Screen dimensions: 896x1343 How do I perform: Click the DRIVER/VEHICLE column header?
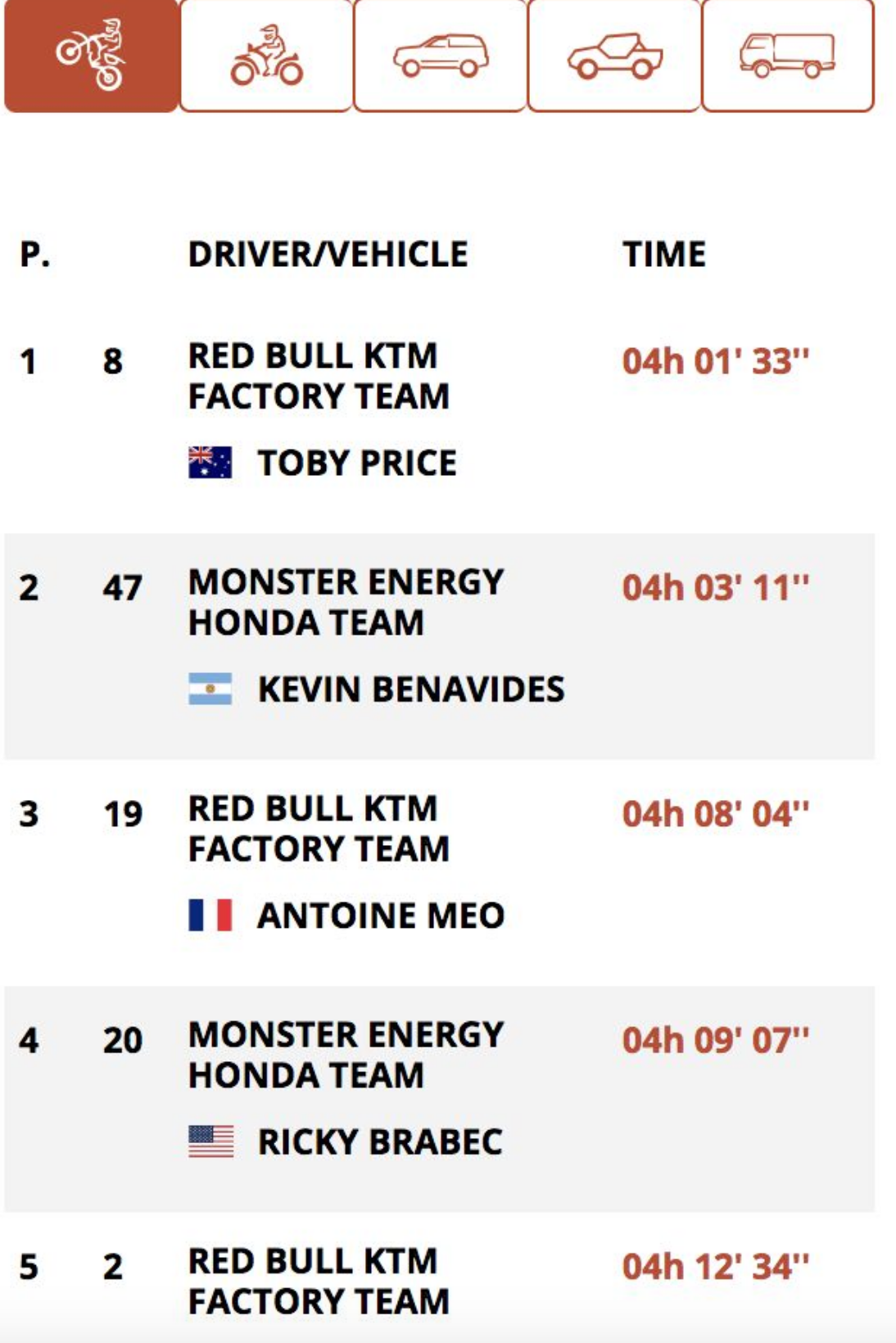[328, 254]
